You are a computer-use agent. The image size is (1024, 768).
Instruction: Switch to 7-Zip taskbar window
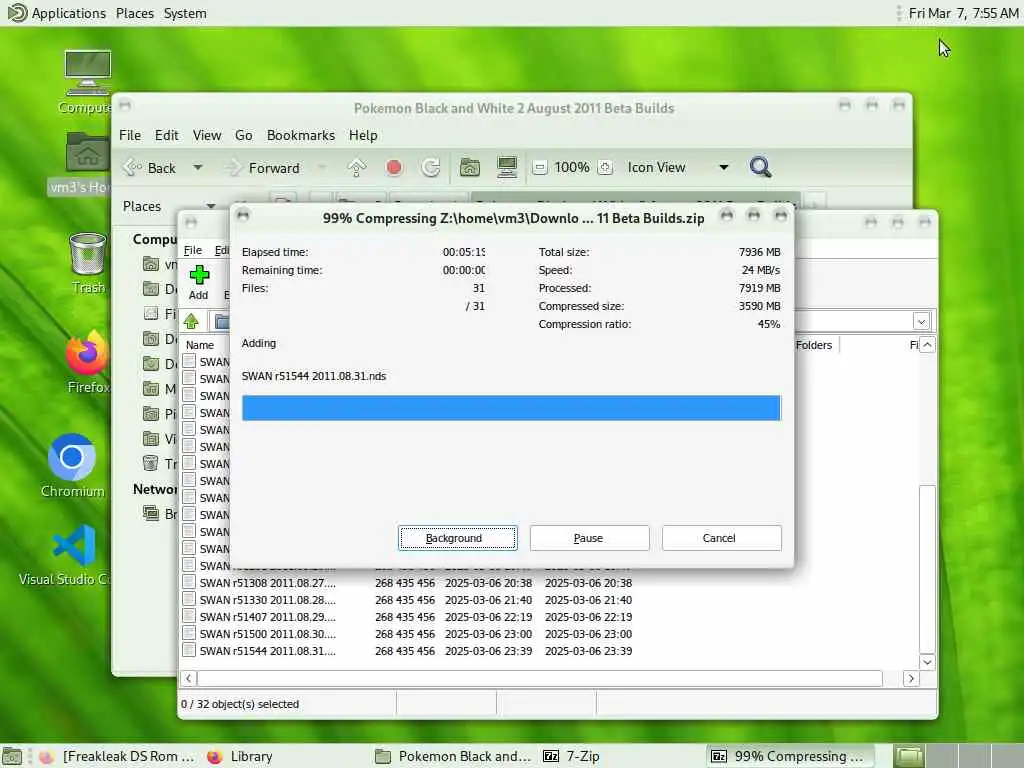click(x=571, y=756)
